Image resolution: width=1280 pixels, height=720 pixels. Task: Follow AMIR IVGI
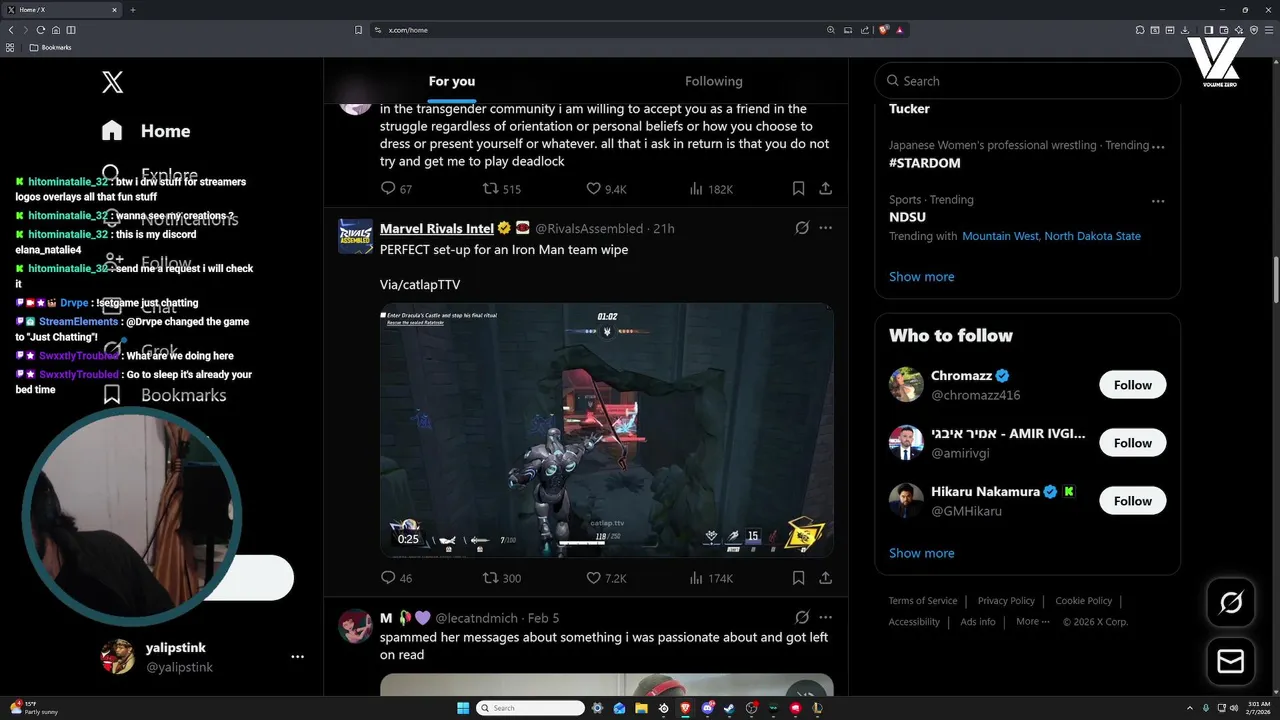click(1132, 443)
